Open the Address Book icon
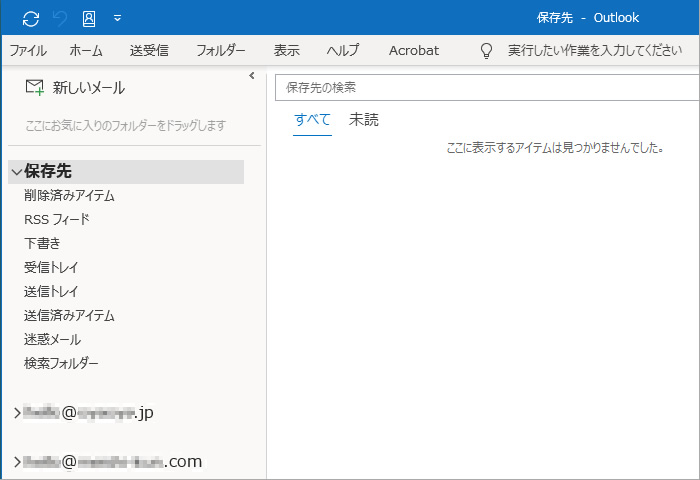Screen dimensions: 700x480 pyautogui.click(x=89, y=19)
